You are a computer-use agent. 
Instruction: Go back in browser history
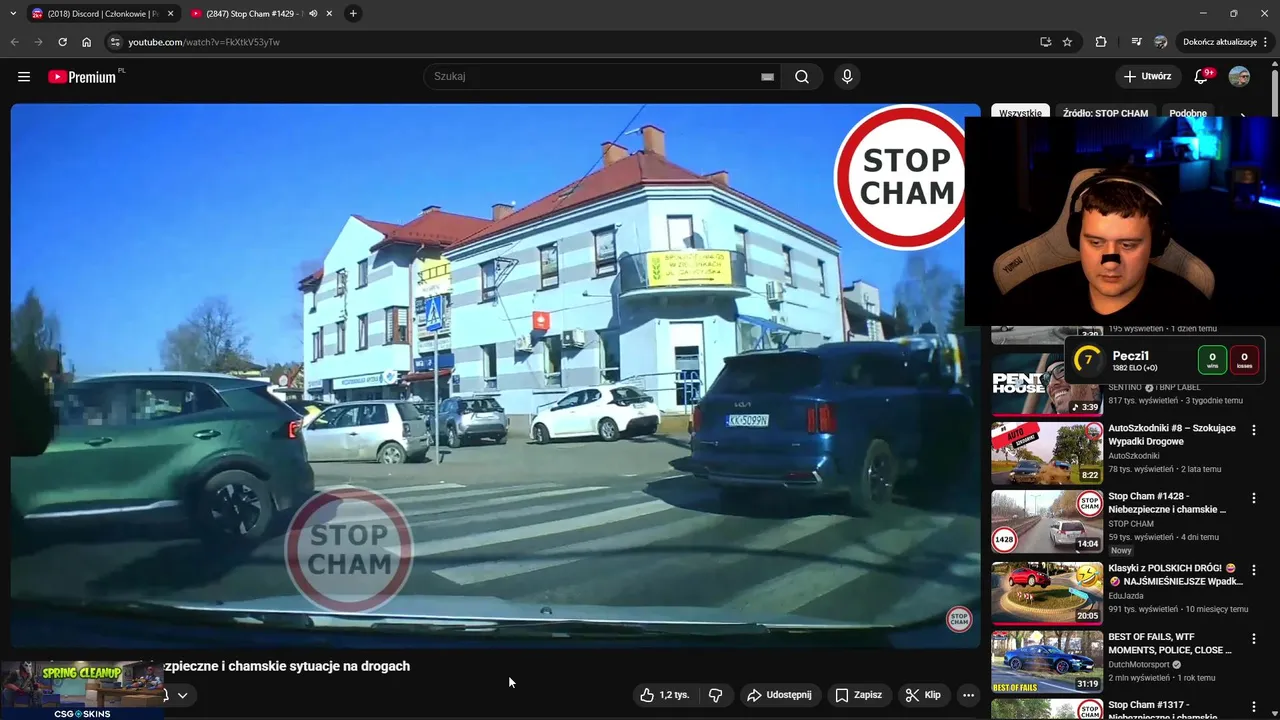14,42
